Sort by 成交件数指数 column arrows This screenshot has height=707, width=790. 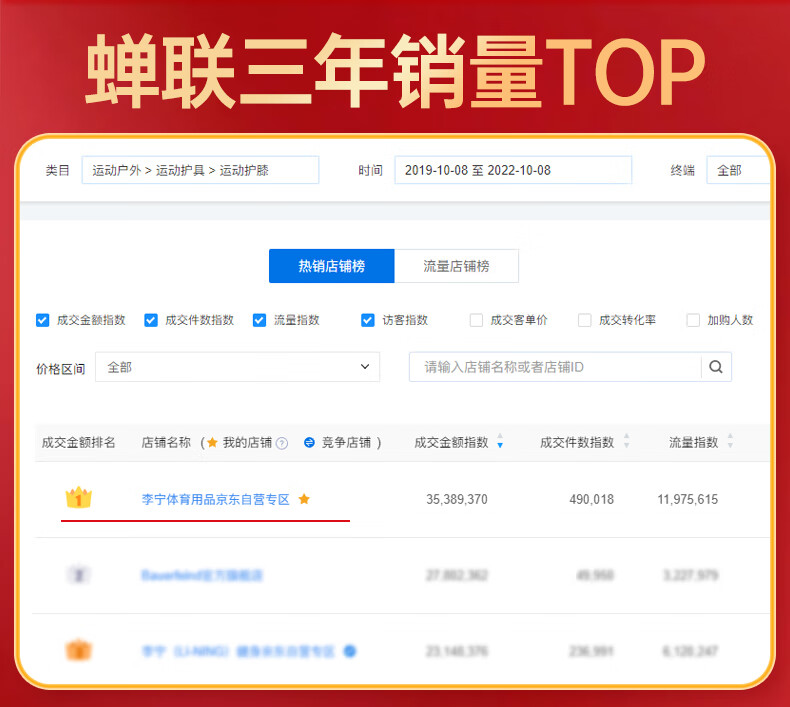pos(626,441)
